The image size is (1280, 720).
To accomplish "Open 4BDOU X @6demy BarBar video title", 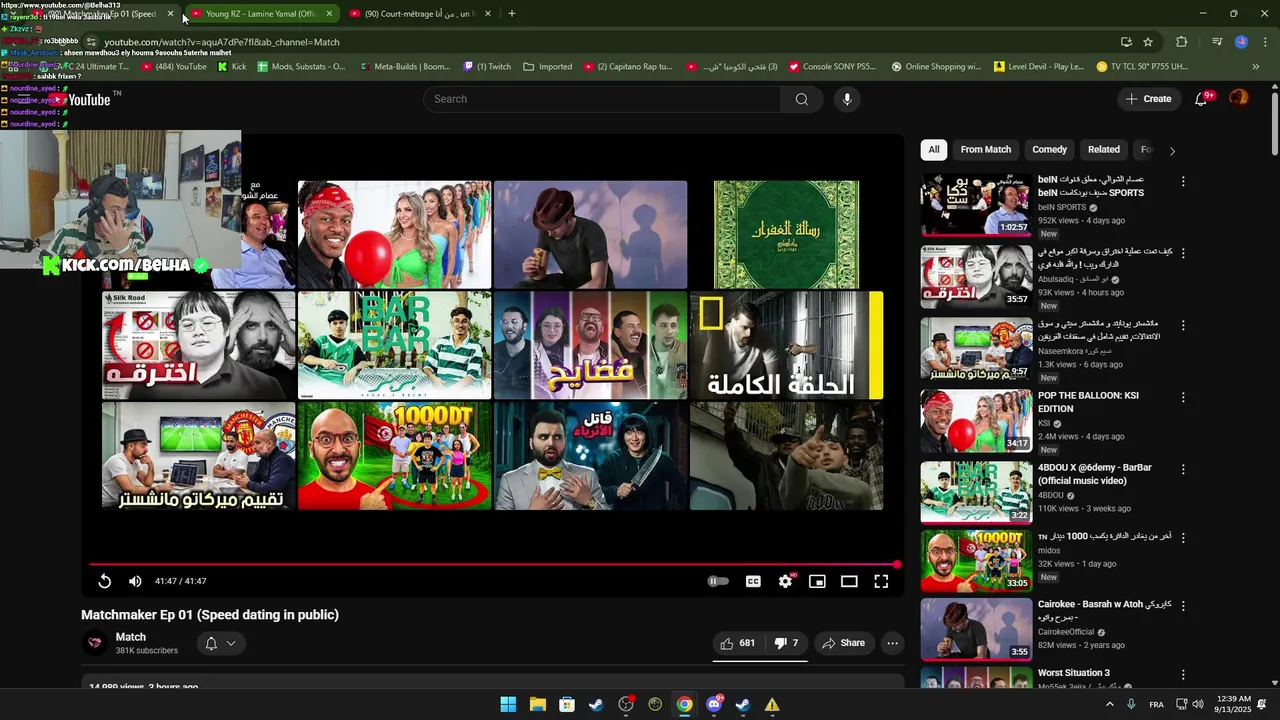I will 1095,474.
